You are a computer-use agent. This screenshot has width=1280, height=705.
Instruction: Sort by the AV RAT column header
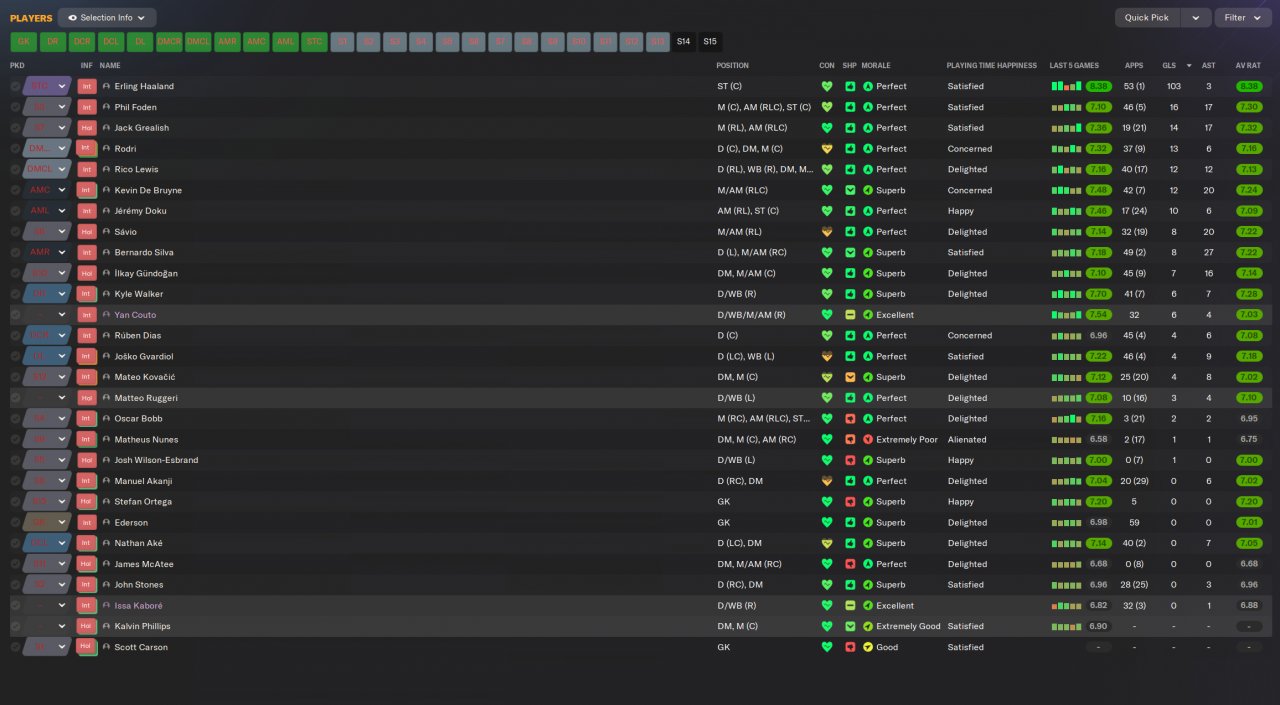pyautogui.click(x=1248, y=66)
